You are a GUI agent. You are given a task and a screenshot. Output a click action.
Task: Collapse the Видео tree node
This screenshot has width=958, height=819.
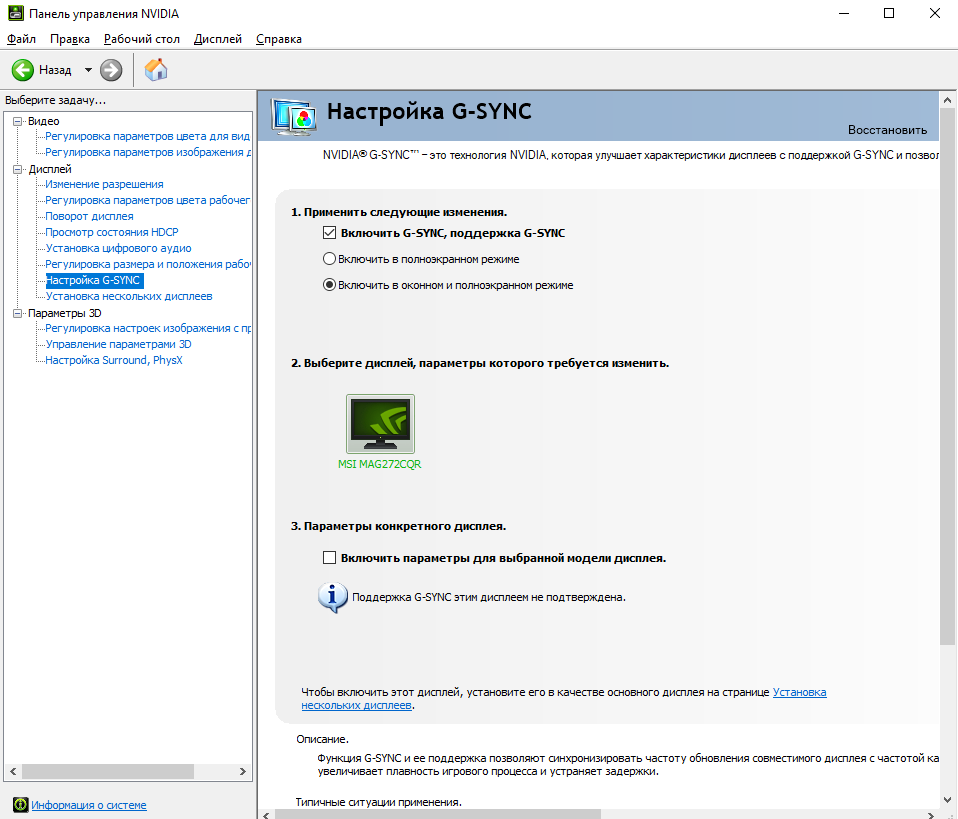18,121
